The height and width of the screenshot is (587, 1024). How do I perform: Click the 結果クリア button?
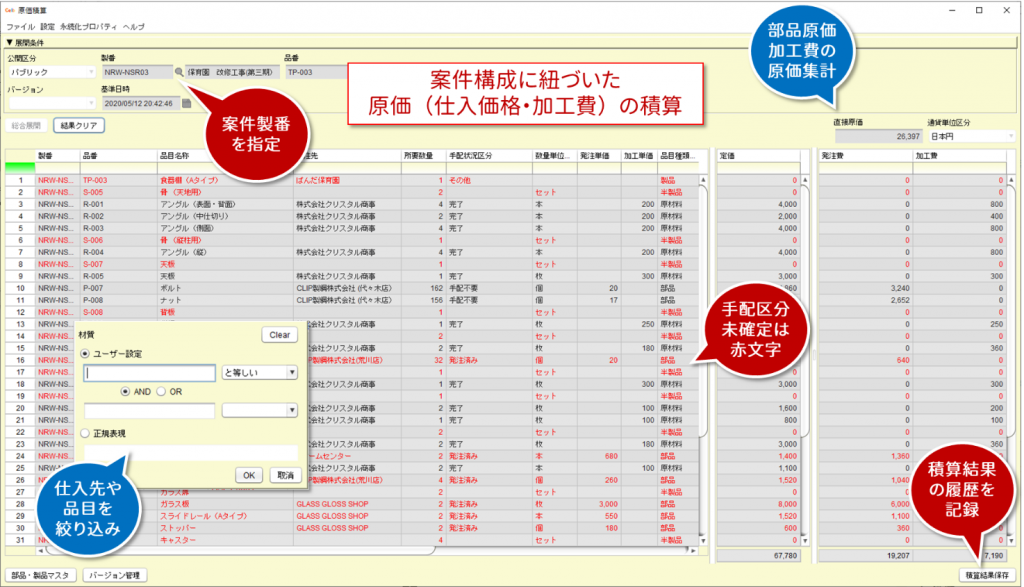pos(79,125)
